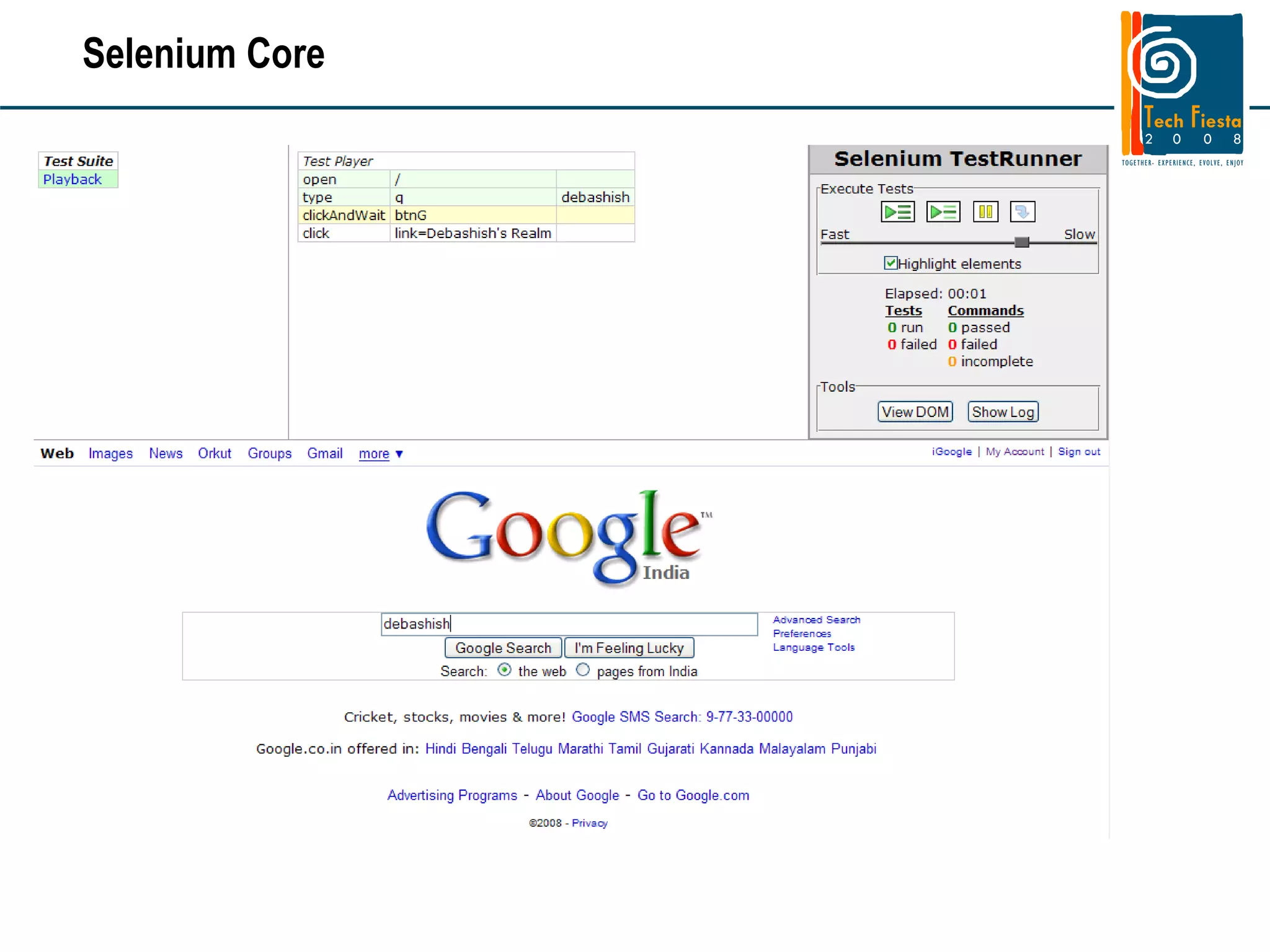Click the Google Search button
Image resolution: width=1270 pixels, height=952 pixels.
click(x=503, y=648)
